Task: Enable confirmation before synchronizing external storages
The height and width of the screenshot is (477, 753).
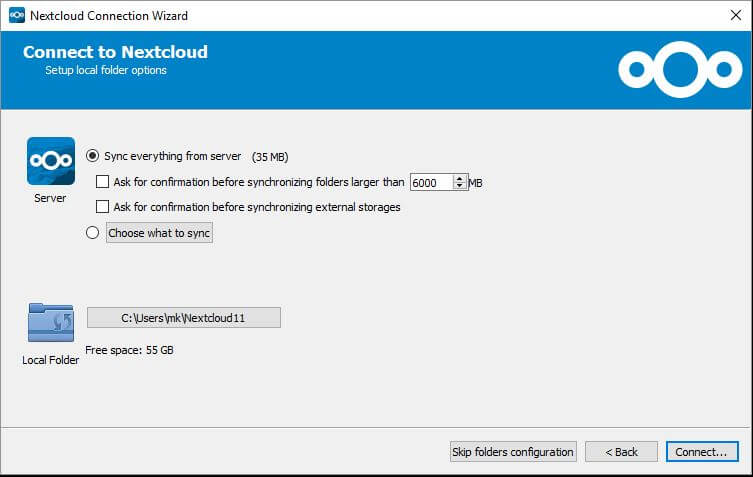Action: [102, 207]
